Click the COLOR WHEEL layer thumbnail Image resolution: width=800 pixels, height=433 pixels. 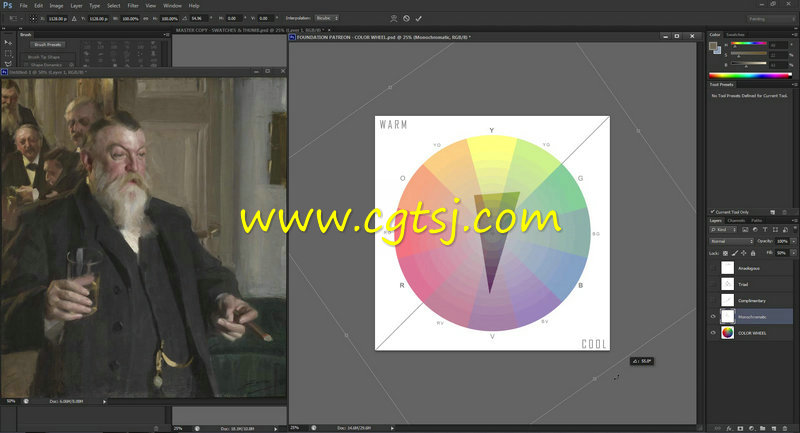pyautogui.click(x=728, y=333)
